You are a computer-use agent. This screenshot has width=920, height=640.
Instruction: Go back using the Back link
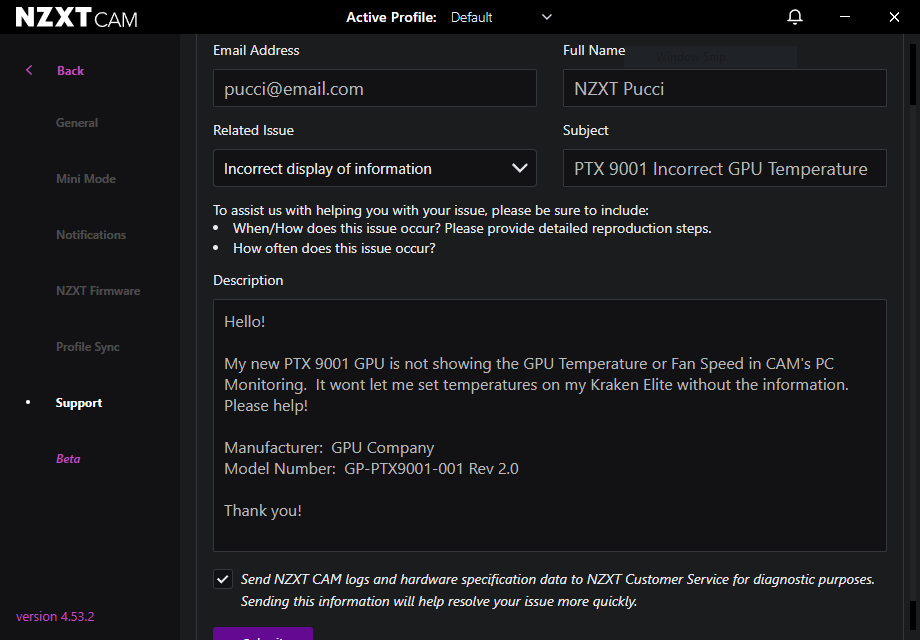tap(70, 70)
